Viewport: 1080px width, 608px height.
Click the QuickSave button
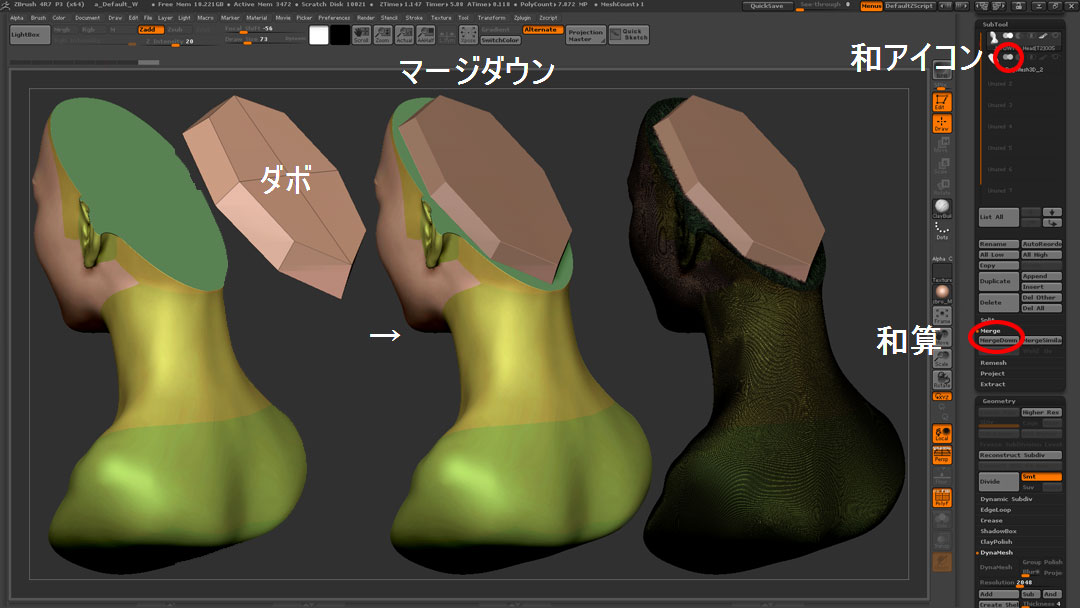[x=767, y=6]
